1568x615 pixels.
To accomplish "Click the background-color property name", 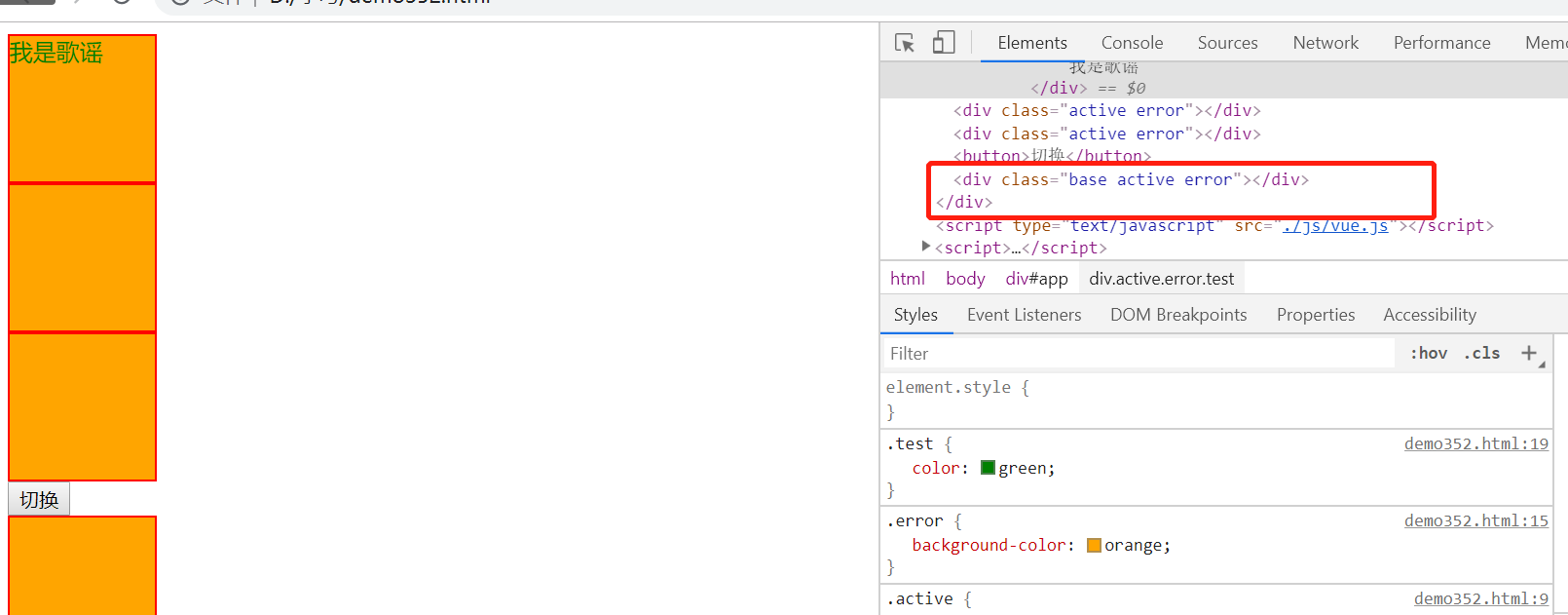I will (x=989, y=545).
